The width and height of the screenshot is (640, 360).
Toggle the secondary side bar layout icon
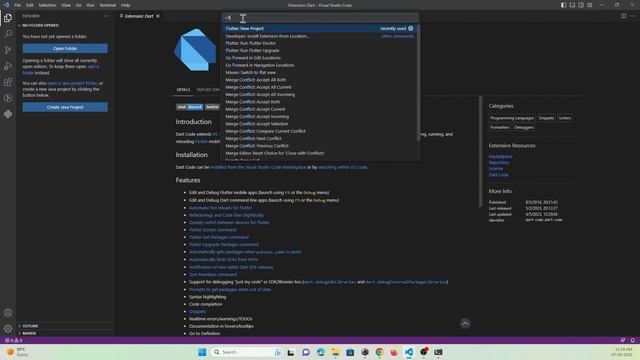tap(581, 5)
